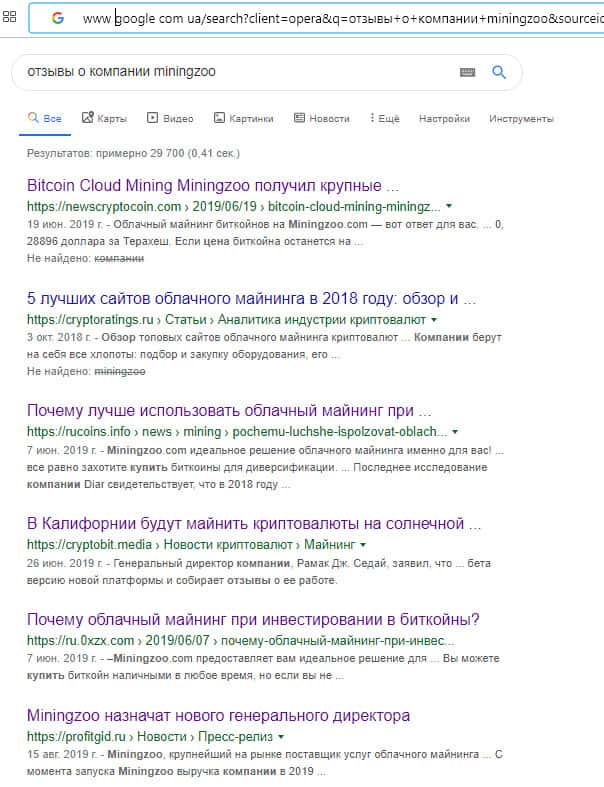
Task: Open Инструменты search tools
Action: pos(521,119)
